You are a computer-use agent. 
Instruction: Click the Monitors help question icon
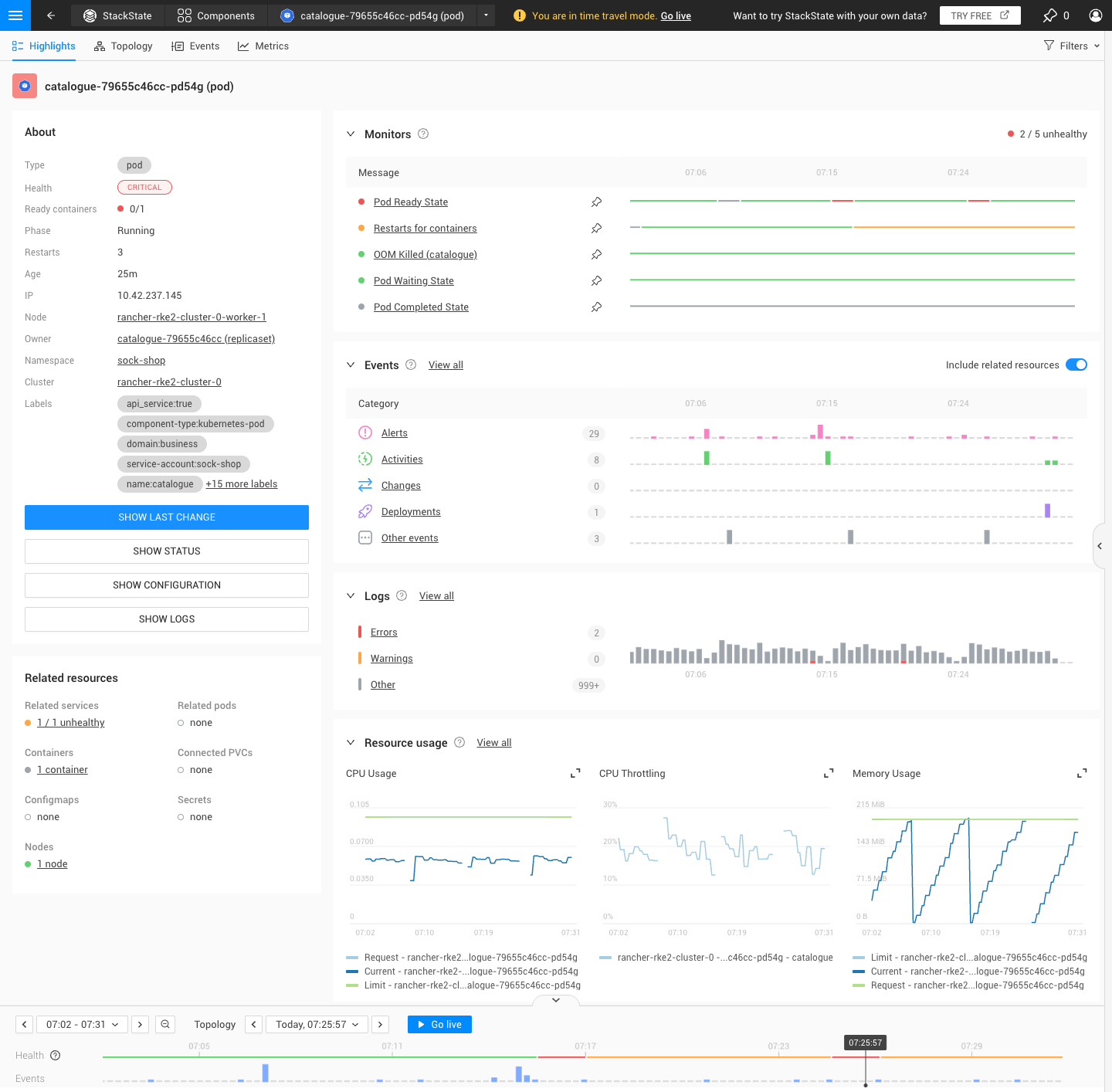click(x=423, y=134)
